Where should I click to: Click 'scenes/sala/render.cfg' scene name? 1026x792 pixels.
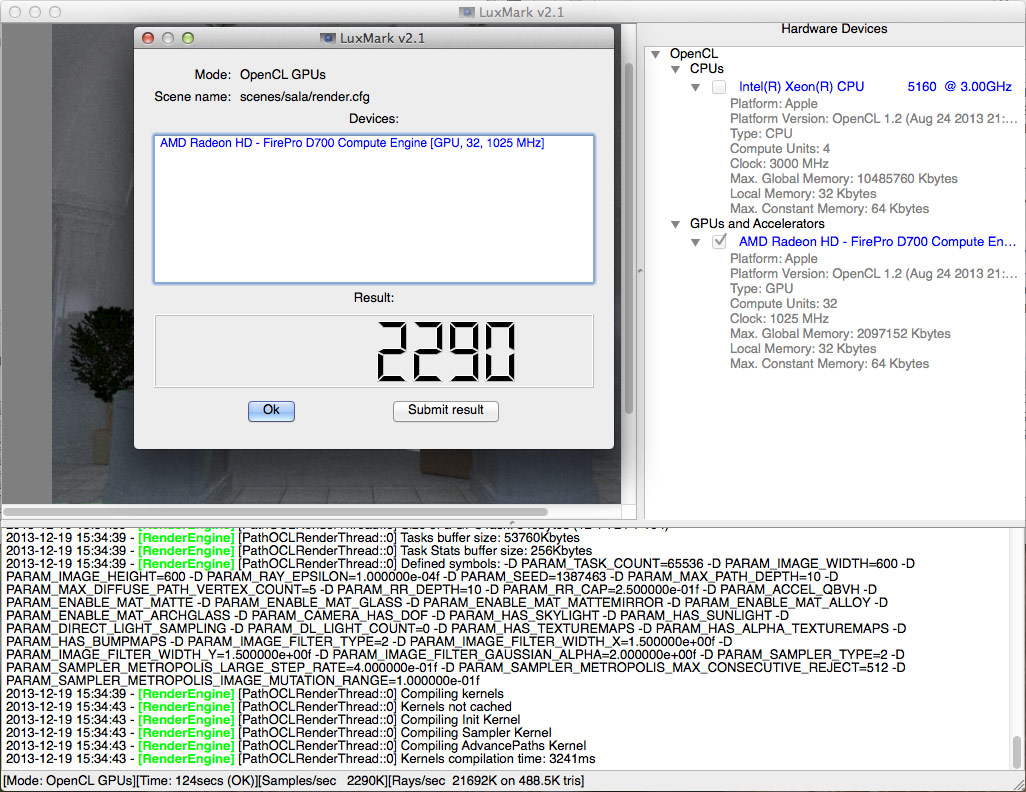point(304,97)
